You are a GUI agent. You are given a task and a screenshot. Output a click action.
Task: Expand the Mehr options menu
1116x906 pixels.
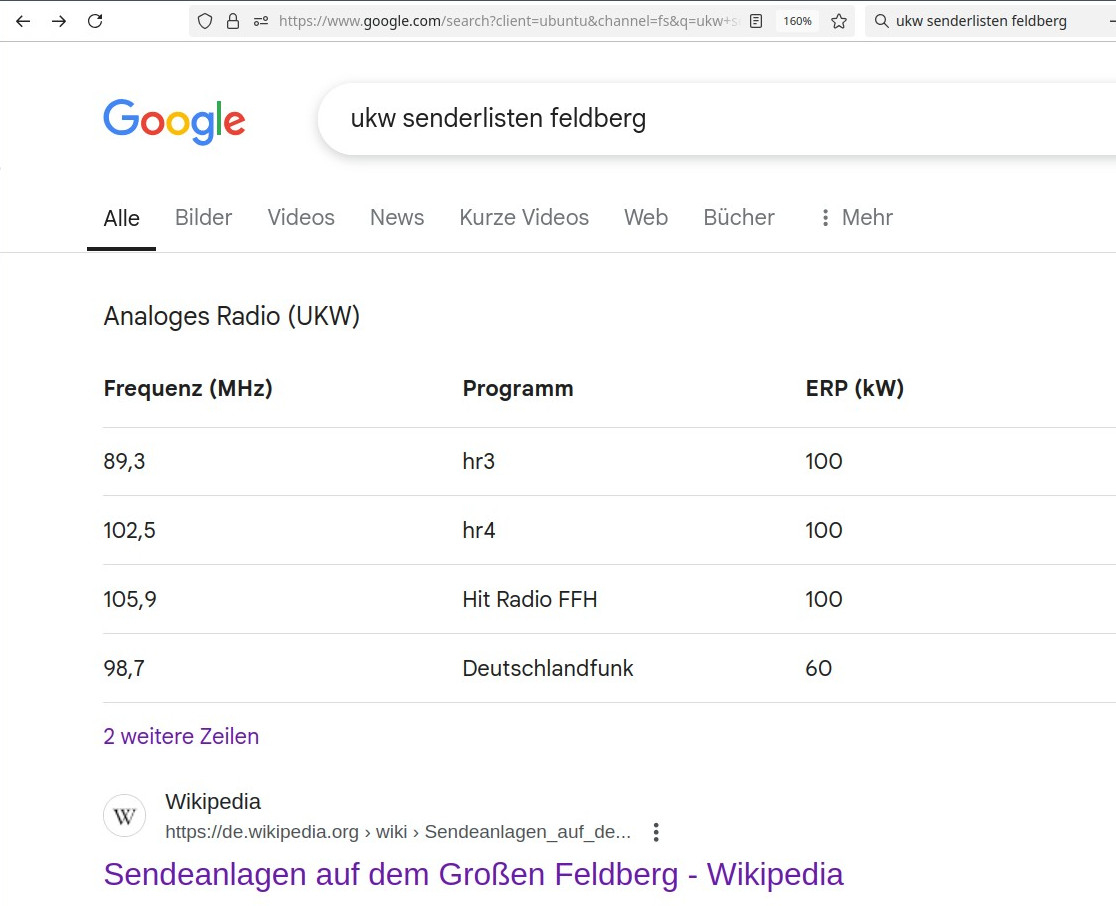click(x=856, y=217)
